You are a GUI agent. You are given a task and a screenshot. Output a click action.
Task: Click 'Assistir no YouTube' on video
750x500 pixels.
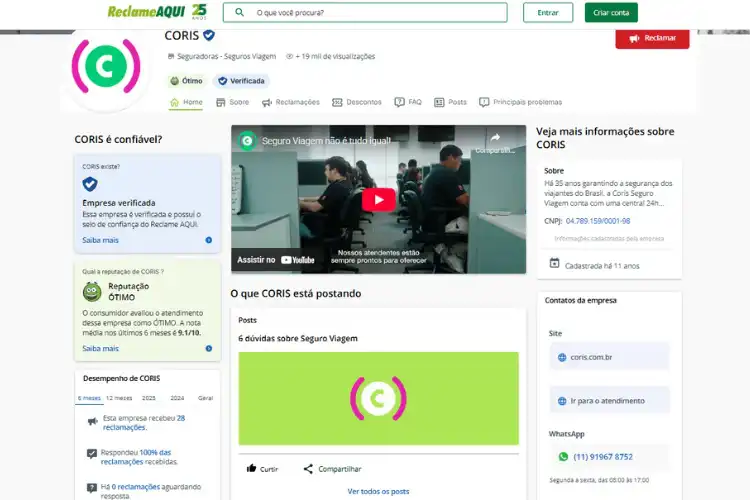[x=276, y=260]
